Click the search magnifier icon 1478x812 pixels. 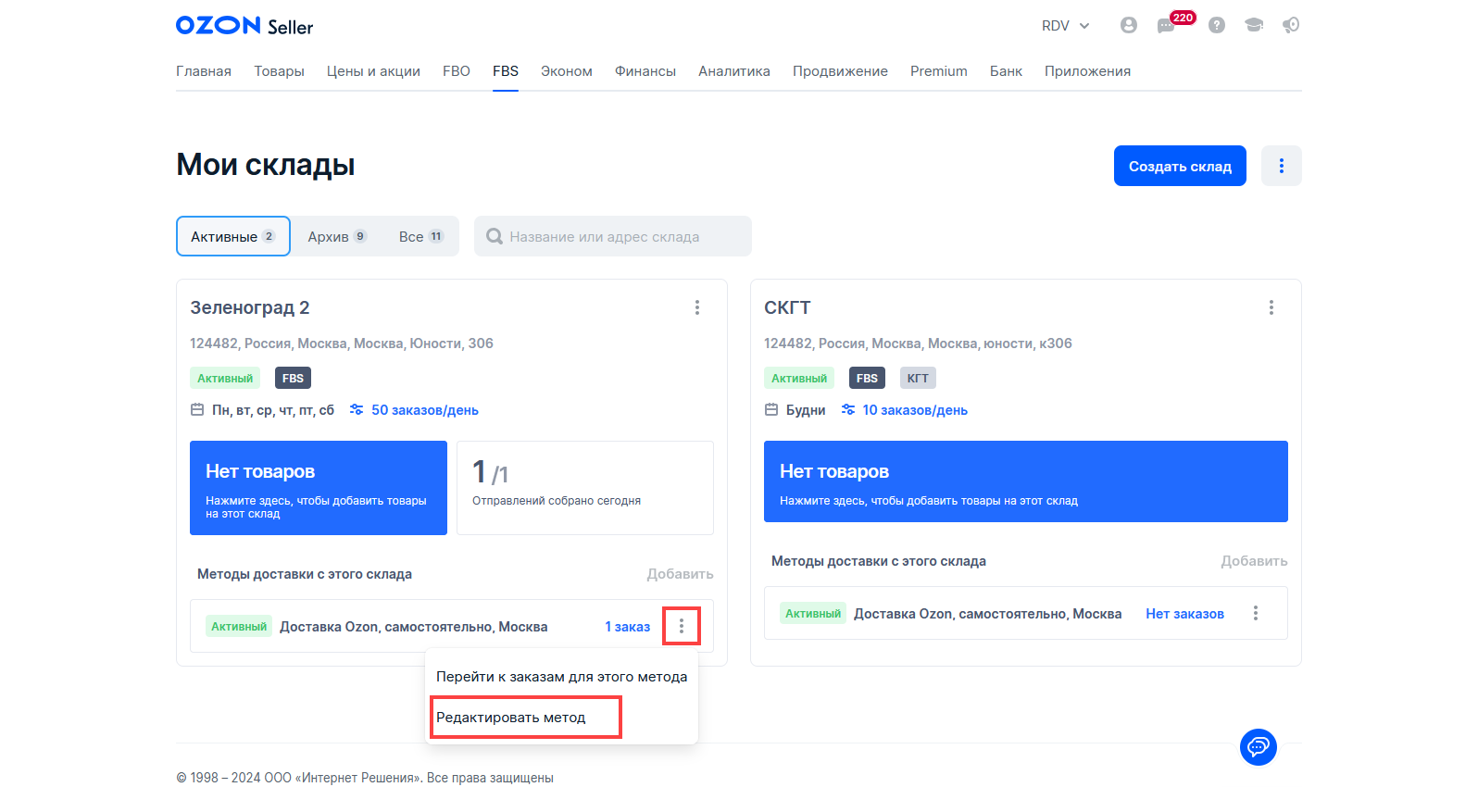pyautogui.click(x=495, y=236)
